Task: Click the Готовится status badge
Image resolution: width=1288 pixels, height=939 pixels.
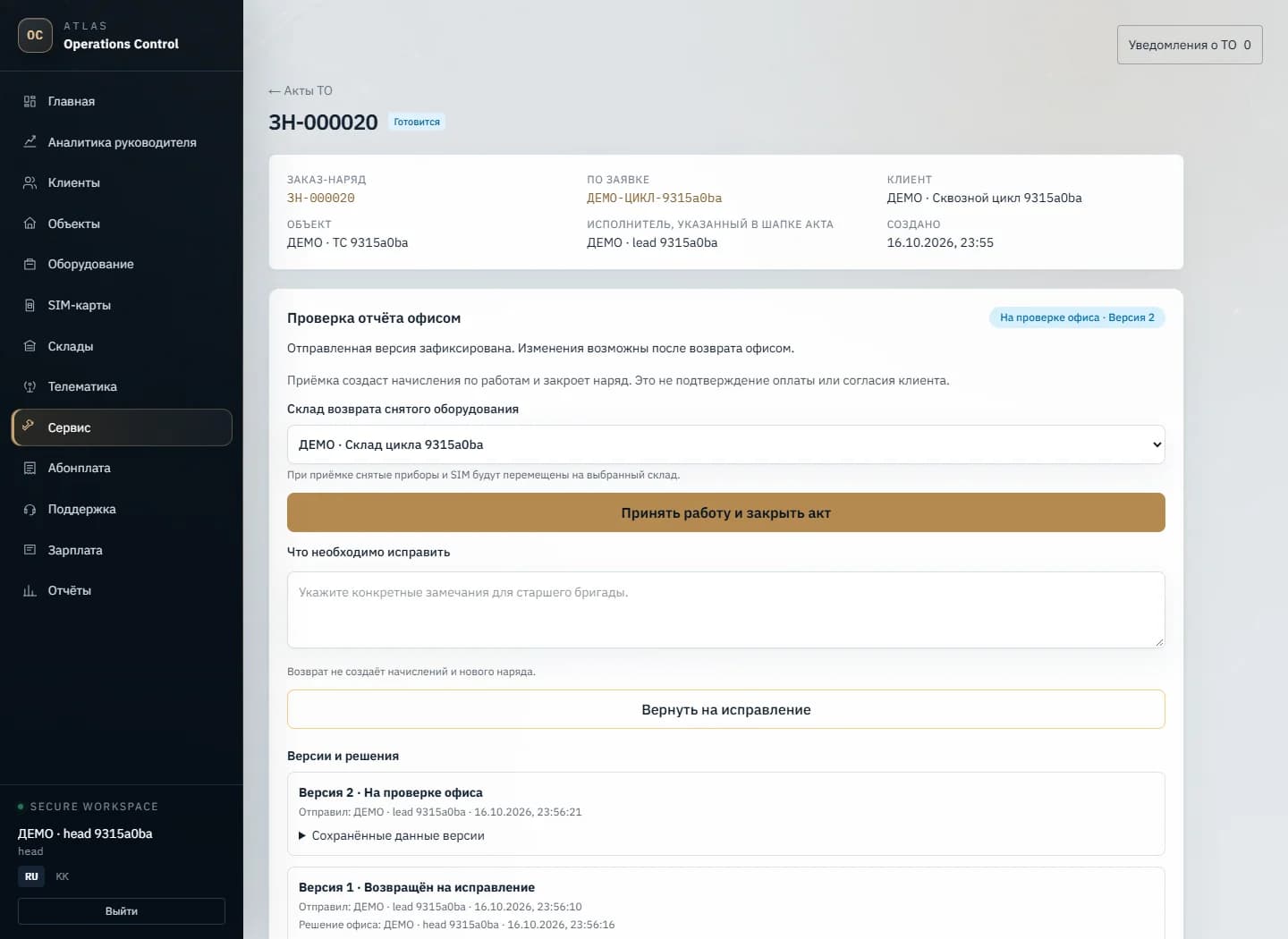Action: [x=417, y=122]
